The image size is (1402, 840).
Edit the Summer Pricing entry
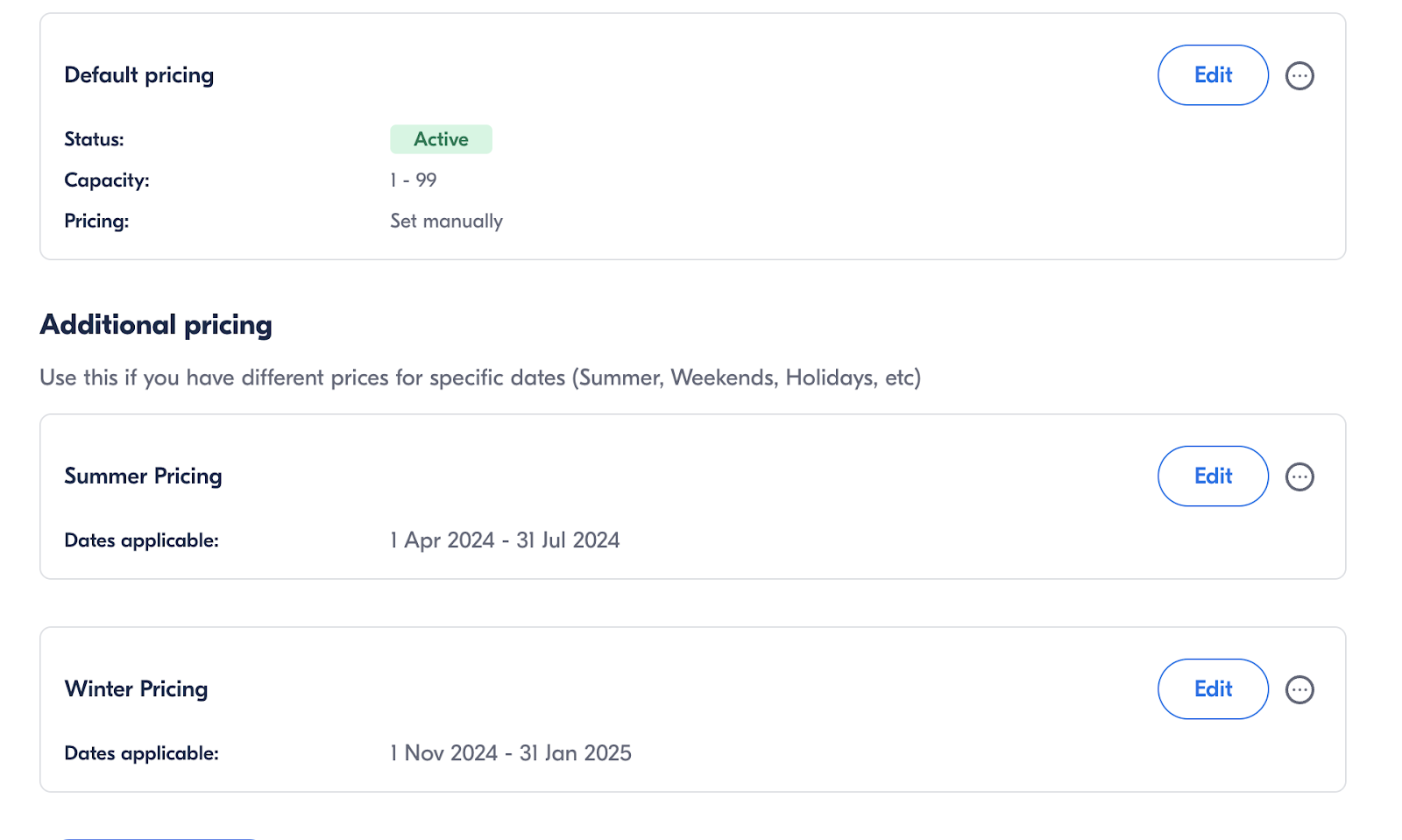(1213, 476)
